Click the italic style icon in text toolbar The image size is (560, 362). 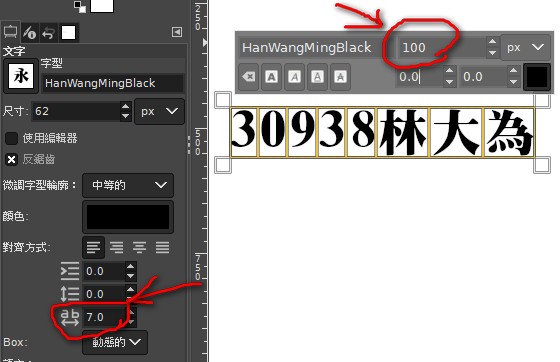tap(294, 76)
